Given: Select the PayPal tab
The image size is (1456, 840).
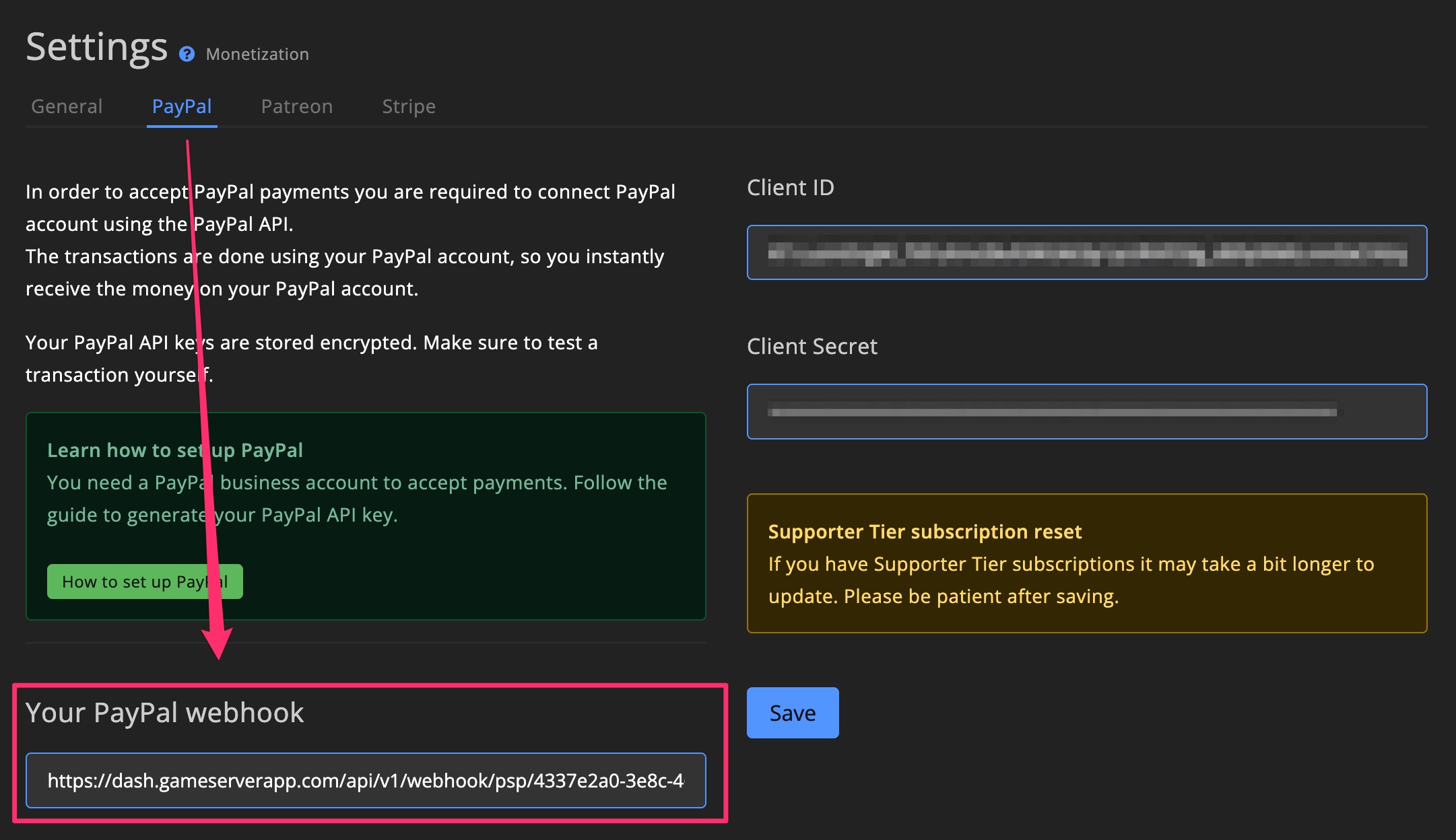Looking at the screenshot, I should coord(182,106).
